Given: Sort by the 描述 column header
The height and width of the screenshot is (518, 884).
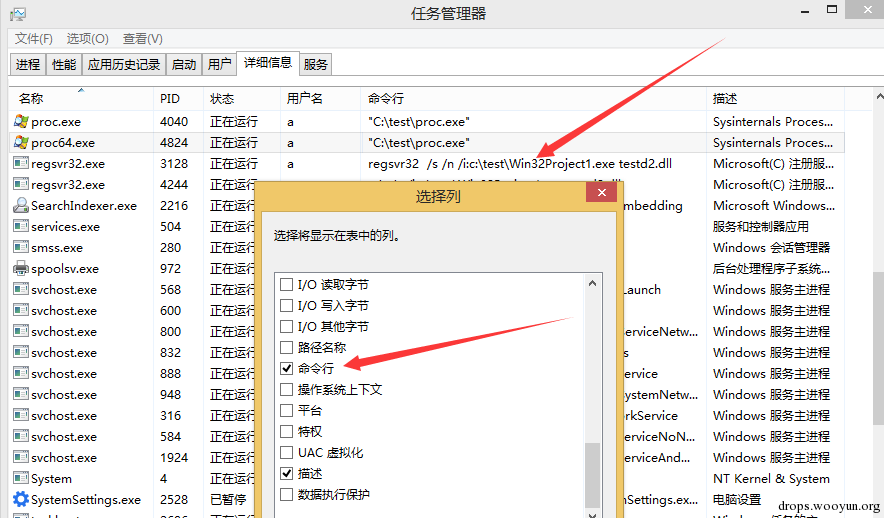Looking at the screenshot, I should tap(775, 98).
